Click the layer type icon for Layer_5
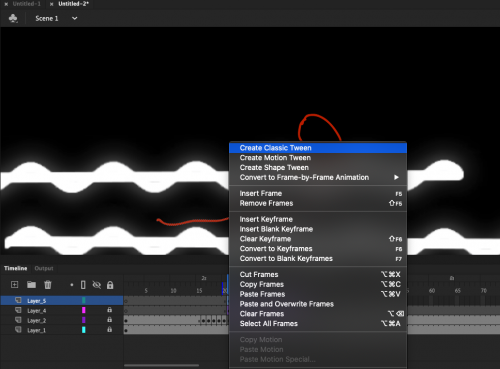The height and width of the screenshot is (369, 500). point(18,300)
